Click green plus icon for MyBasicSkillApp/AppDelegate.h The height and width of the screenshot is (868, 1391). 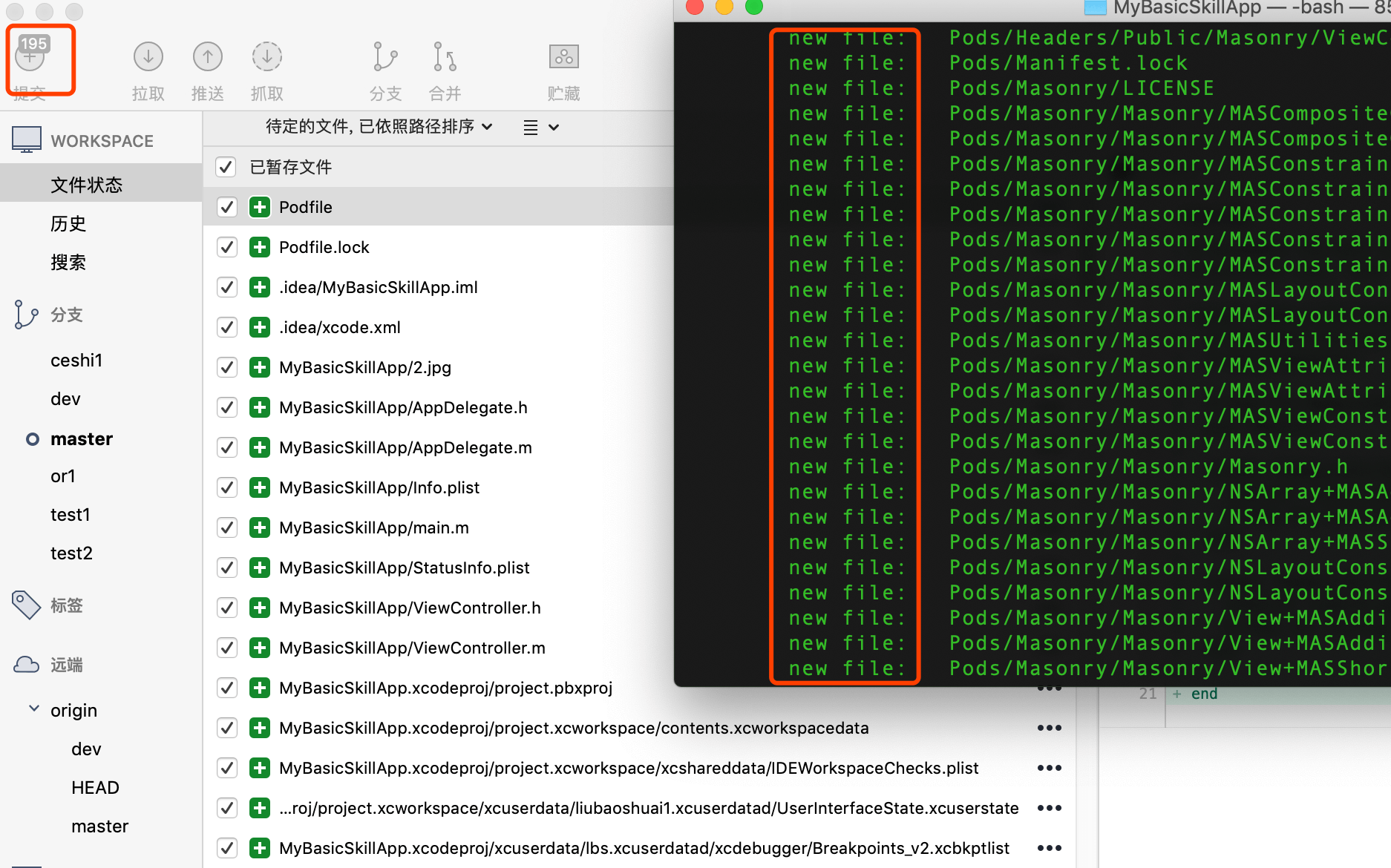coord(260,407)
